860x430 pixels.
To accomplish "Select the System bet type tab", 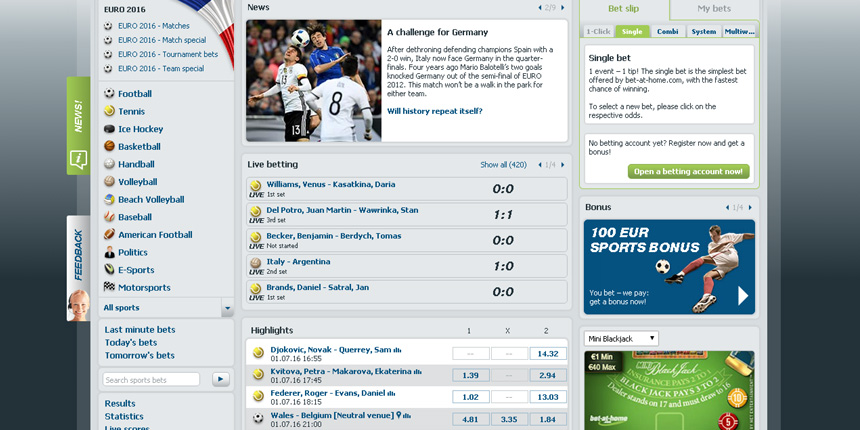I will [704, 31].
